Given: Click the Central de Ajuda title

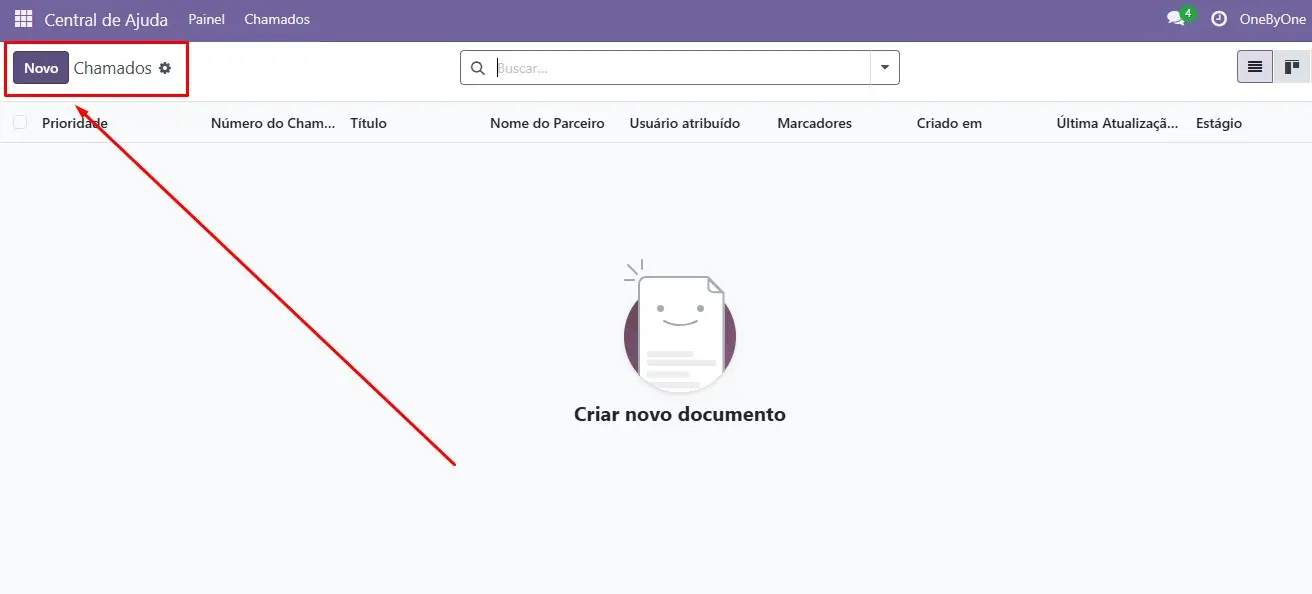Looking at the screenshot, I should click(x=106, y=19).
